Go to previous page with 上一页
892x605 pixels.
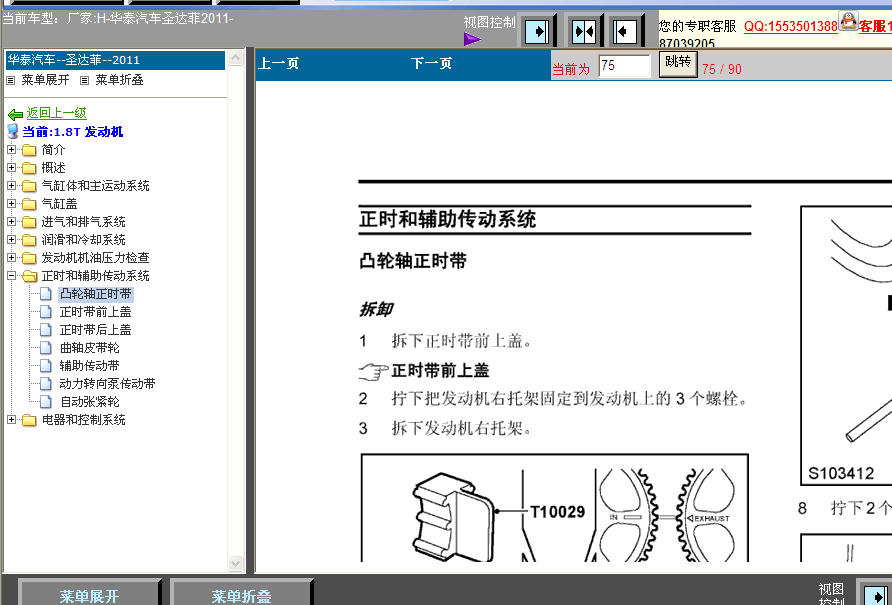279,63
